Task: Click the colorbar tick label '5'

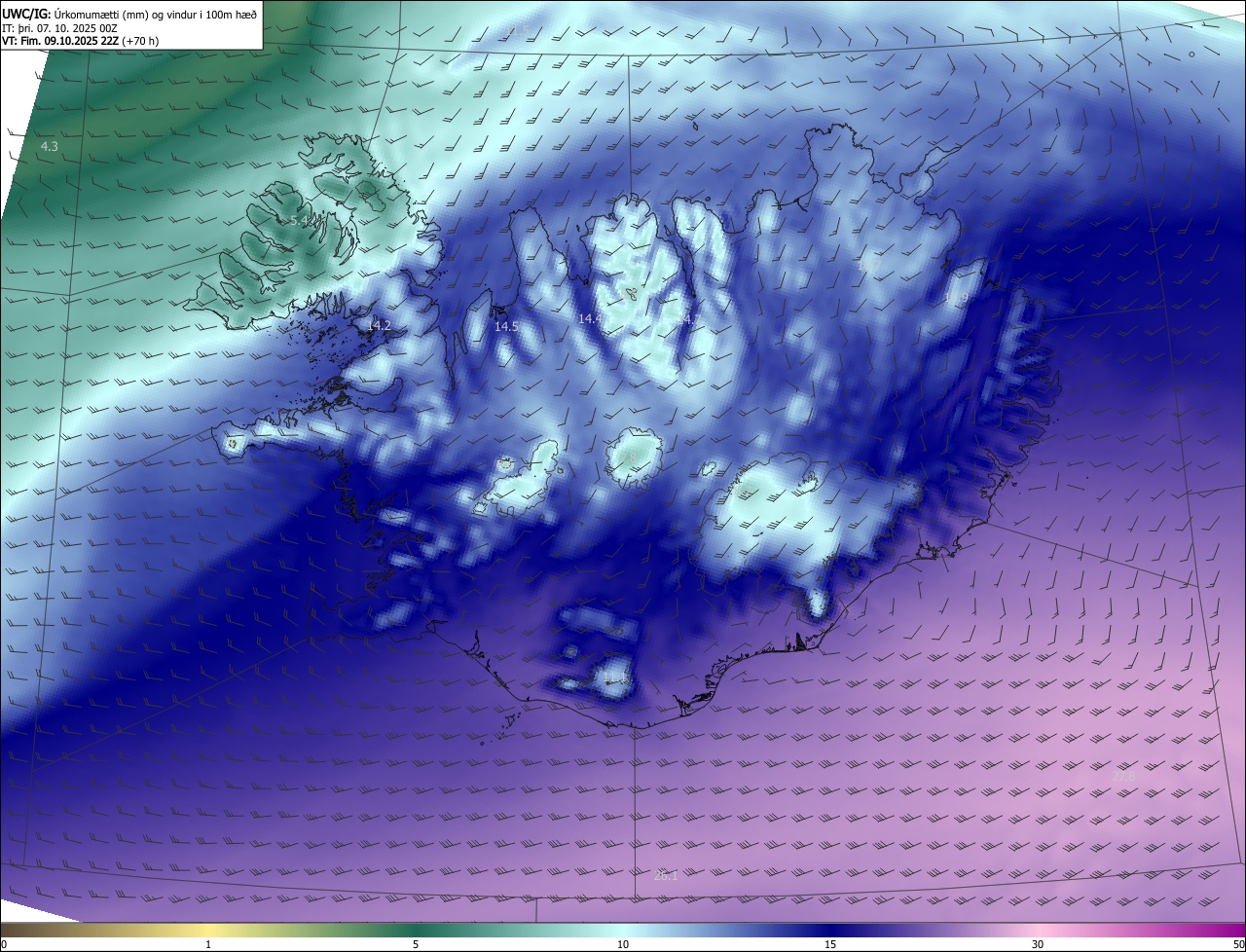Action: click(416, 944)
